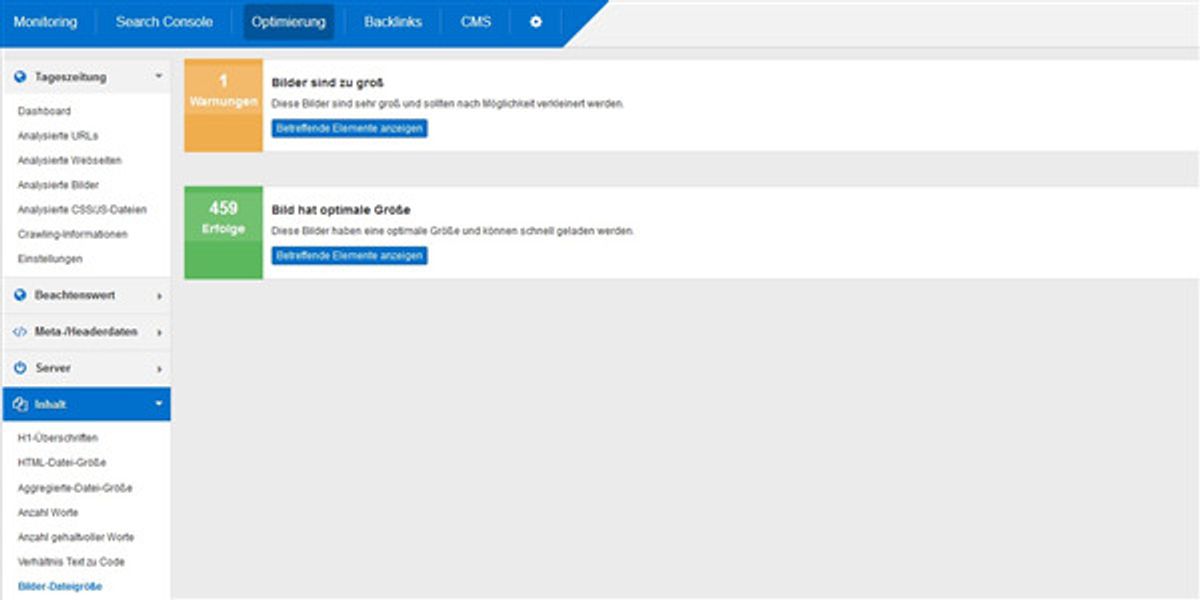
Task: Click the globe icon beside Tageszeitung
Action: (x=20, y=76)
